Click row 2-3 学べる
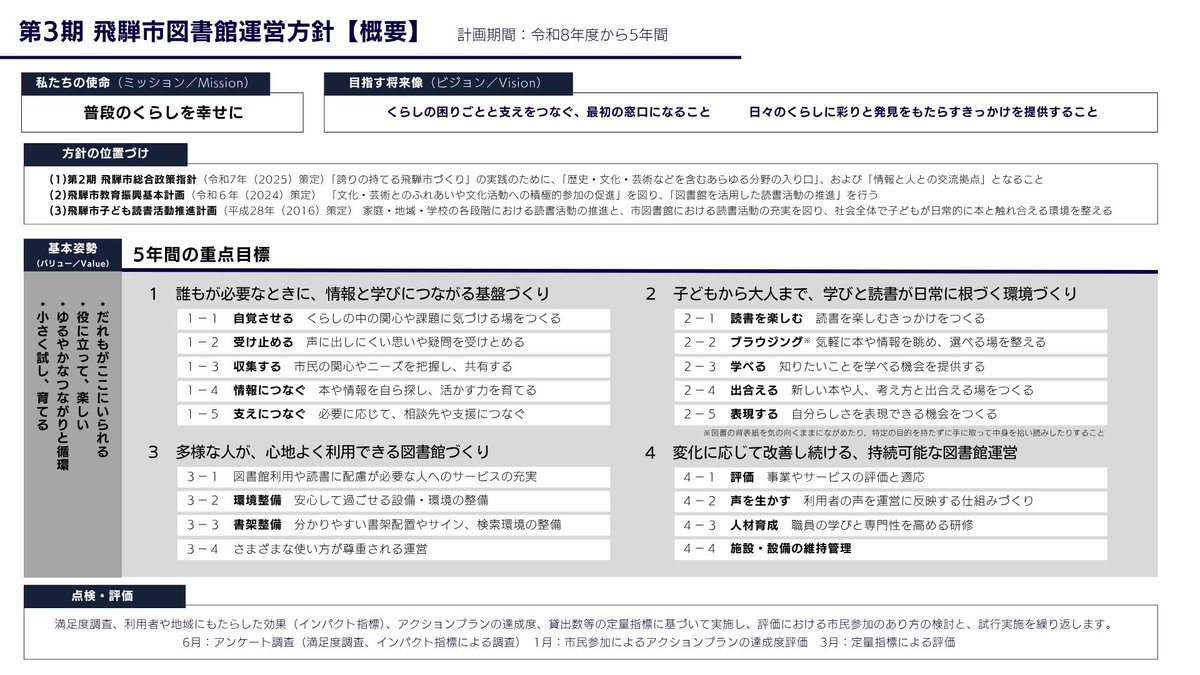 (891, 366)
